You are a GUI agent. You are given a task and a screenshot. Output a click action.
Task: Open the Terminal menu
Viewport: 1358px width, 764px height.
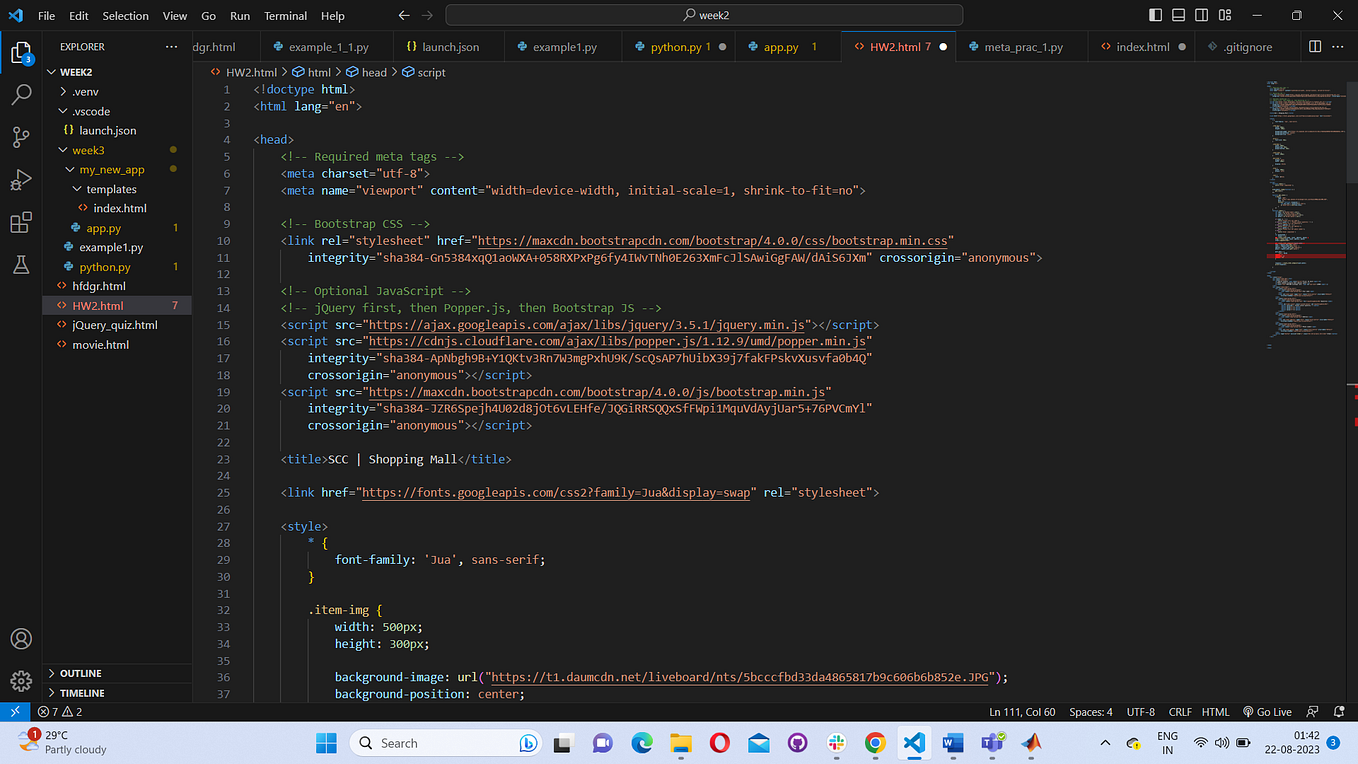(x=285, y=15)
